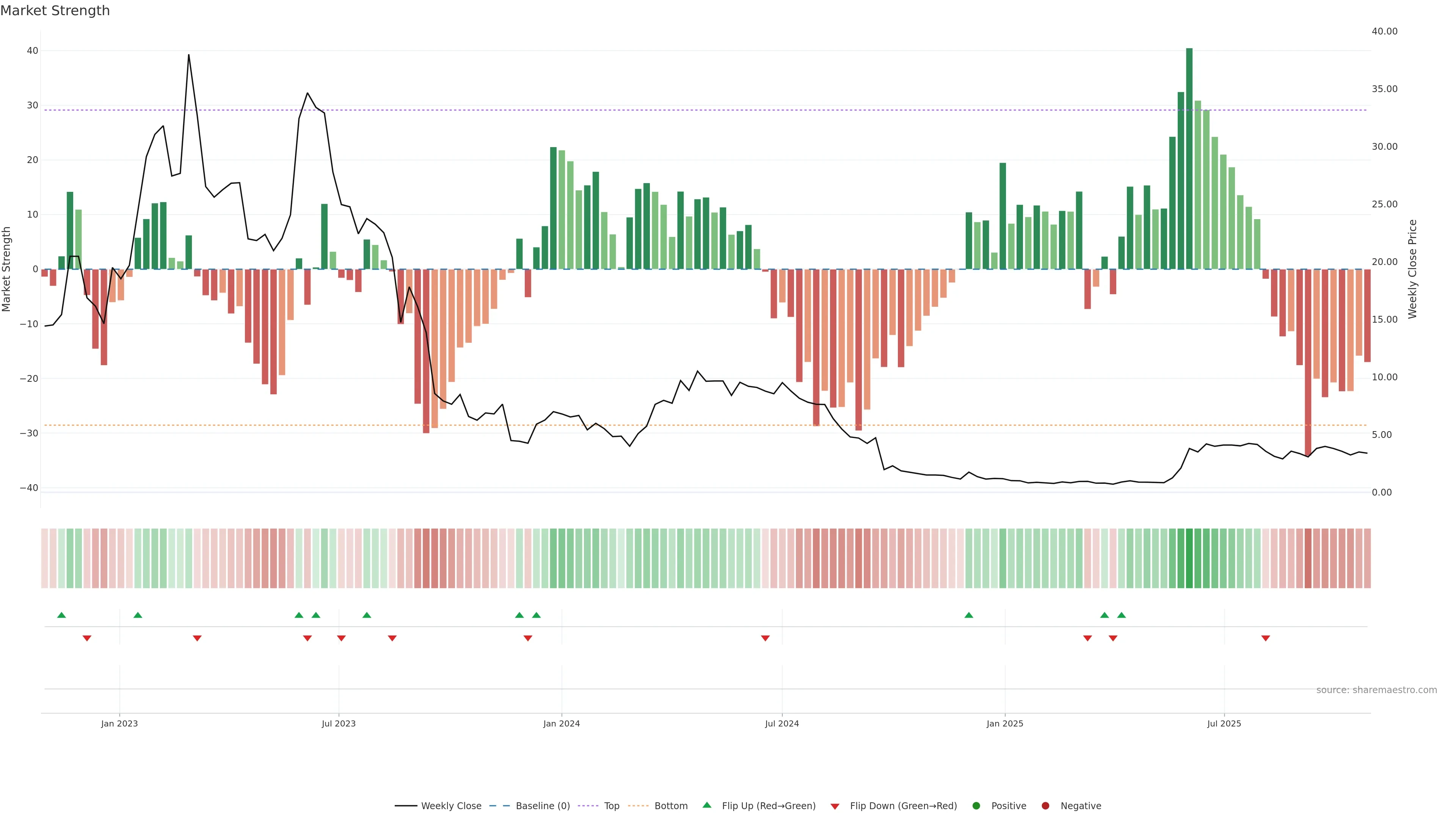Click the rightmost green flip-up triangle marker
This screenshot has width=1456, height=819.
1122,615
